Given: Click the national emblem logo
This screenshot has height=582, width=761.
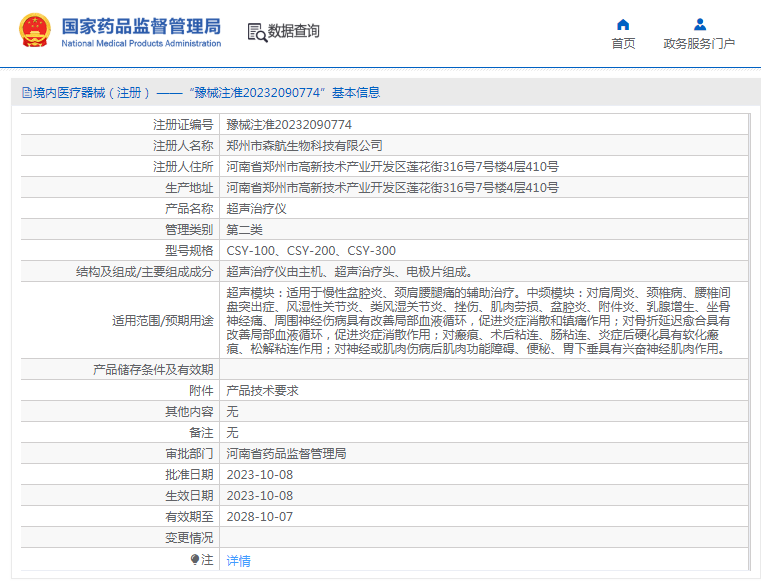Looking at the screenshot, I should [x=34, y=31].
